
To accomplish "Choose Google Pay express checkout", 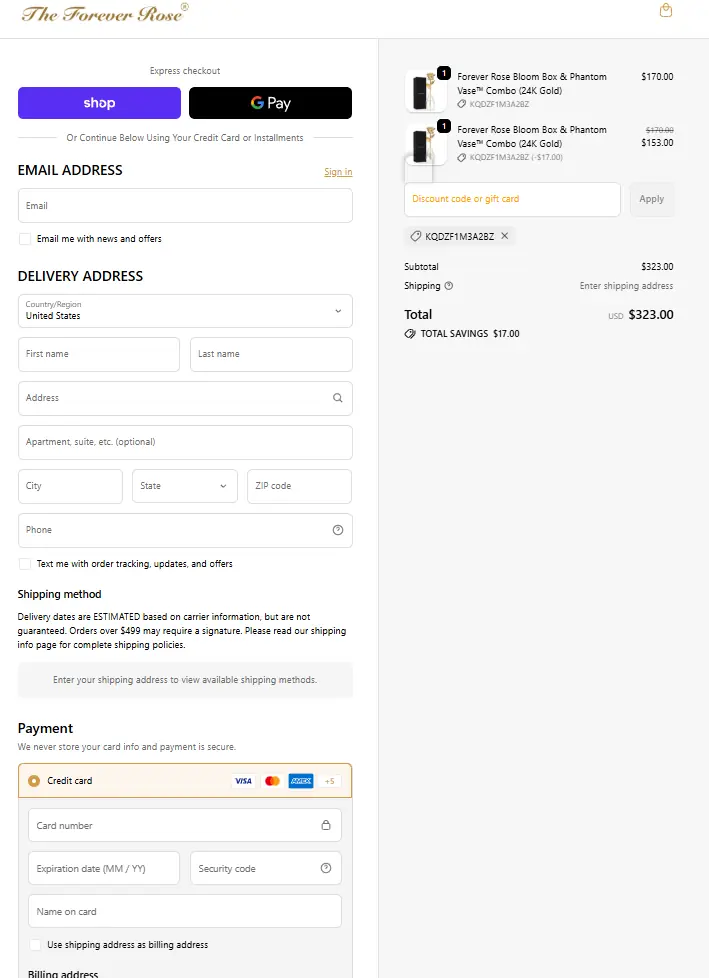I will click(270, 103).
